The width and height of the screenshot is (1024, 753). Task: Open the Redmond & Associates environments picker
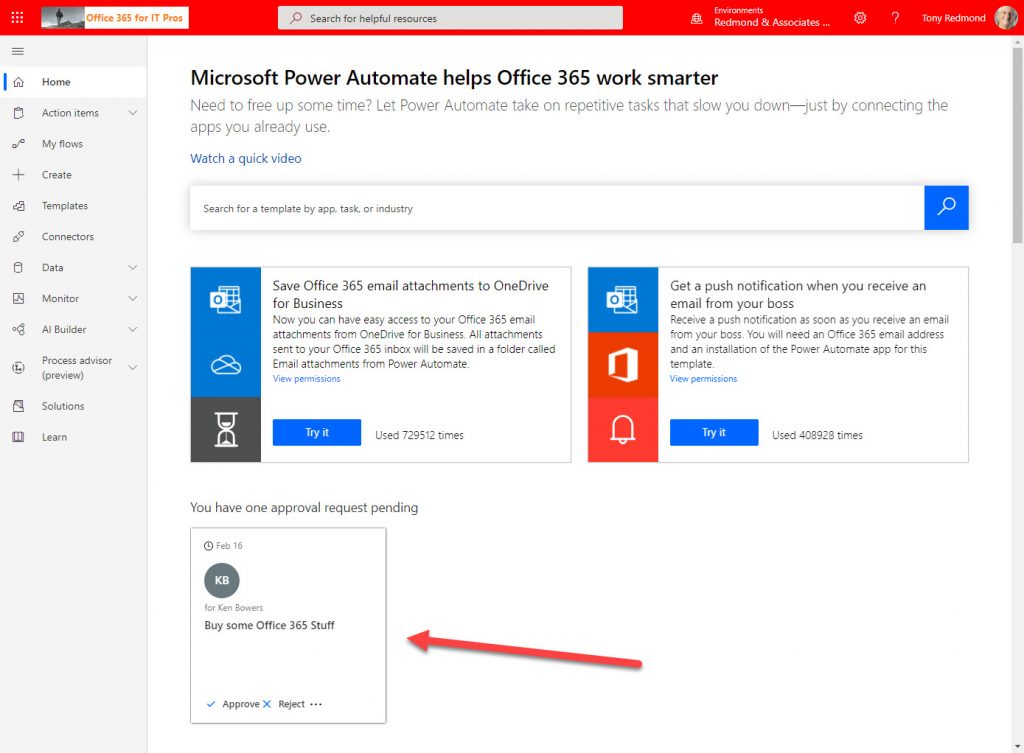point(769,17)
